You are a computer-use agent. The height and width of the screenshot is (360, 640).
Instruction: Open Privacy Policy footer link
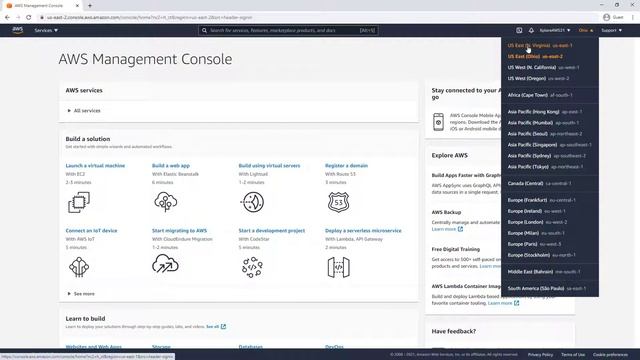(540, 355)
